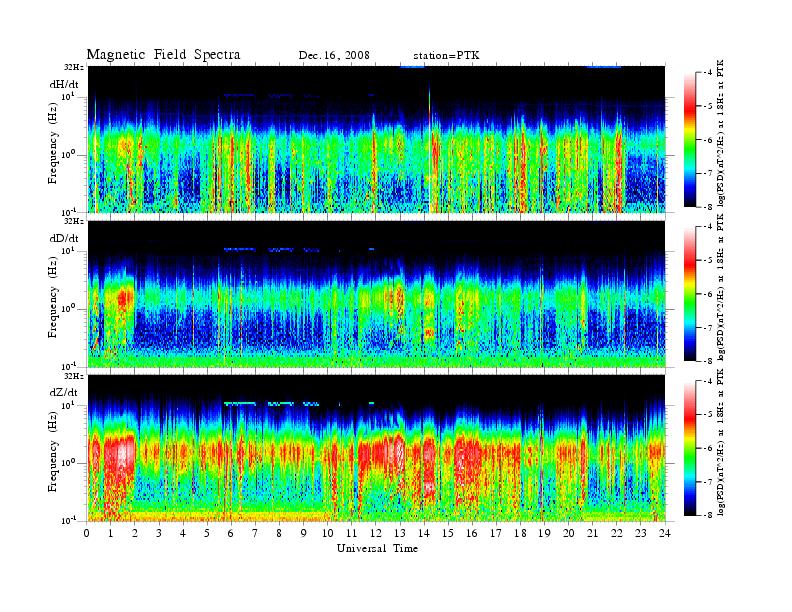Image resolution: width=792 pixels, height=612 pixels.
Task: Click hour '18' on the Universal Time axis
Action: pos(520,534)
